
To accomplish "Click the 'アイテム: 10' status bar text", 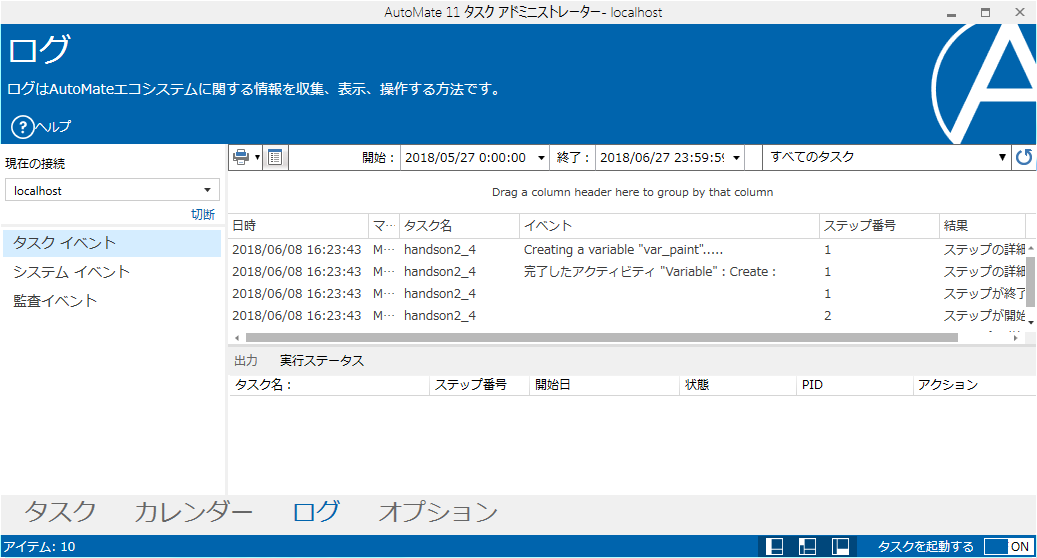I will point(40,547).
